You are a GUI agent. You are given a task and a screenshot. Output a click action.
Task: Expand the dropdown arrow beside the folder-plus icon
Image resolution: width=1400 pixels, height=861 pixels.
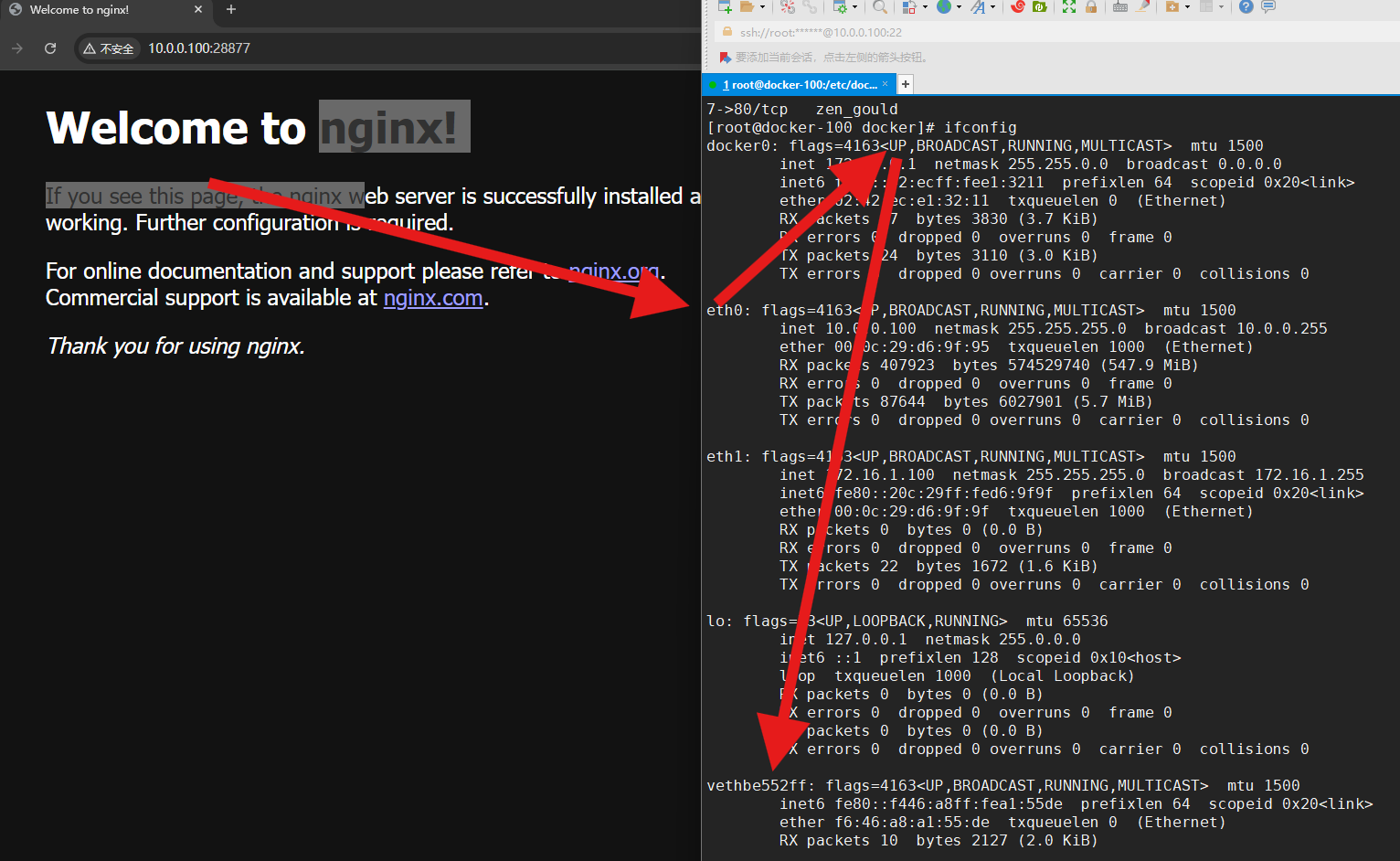[x=1188, y=7]
